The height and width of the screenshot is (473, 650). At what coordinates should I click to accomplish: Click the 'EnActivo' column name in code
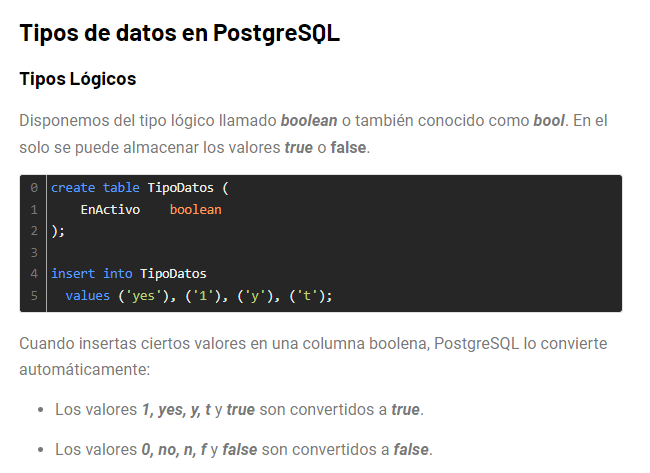(110, 210)
